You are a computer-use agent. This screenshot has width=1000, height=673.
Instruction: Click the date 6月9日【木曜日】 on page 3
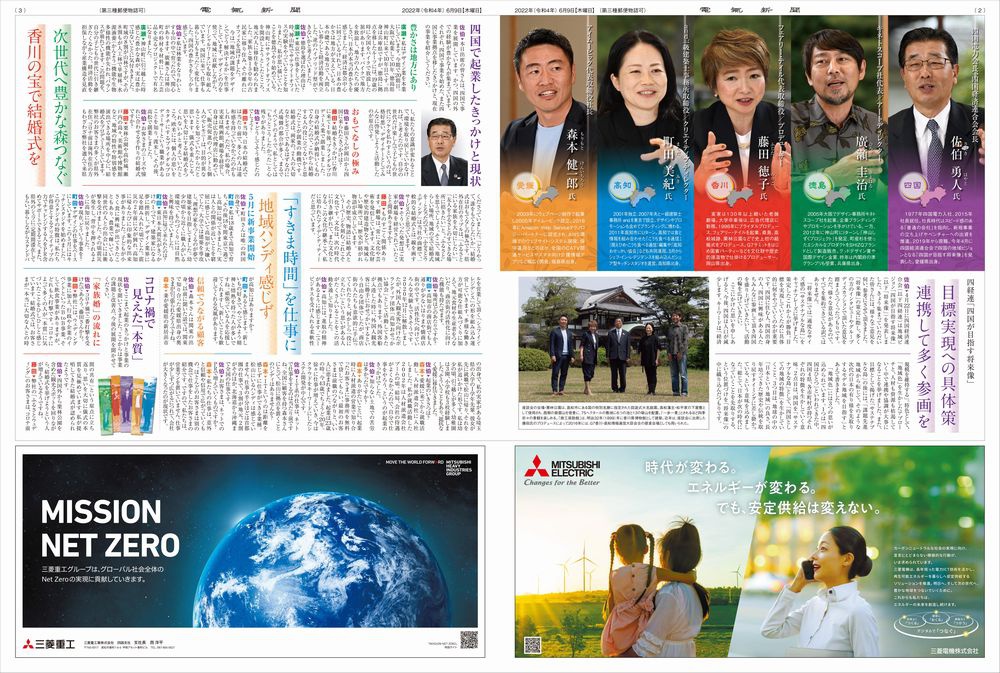point(464,10)
